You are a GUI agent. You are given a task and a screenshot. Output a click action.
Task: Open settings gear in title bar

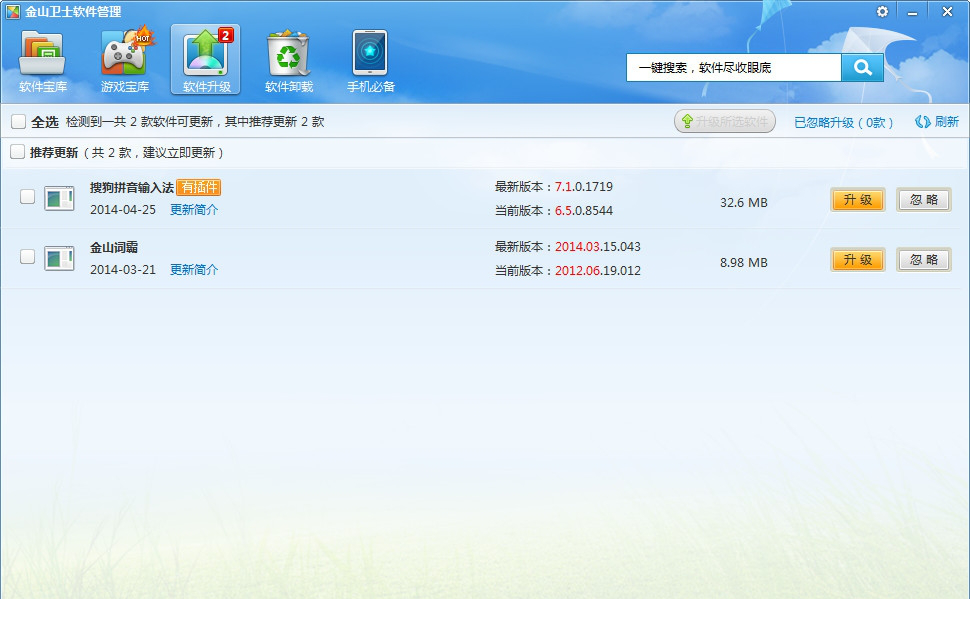(x=882, y=11)
